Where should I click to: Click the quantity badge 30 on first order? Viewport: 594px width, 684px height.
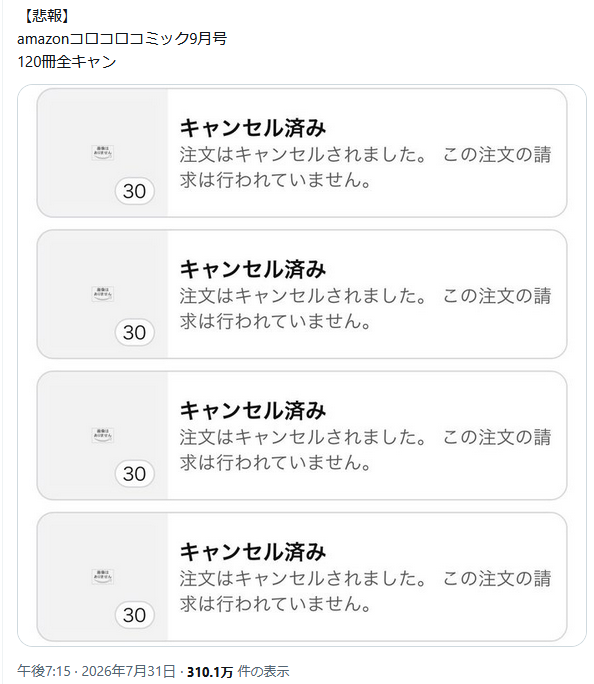point(134,191)
